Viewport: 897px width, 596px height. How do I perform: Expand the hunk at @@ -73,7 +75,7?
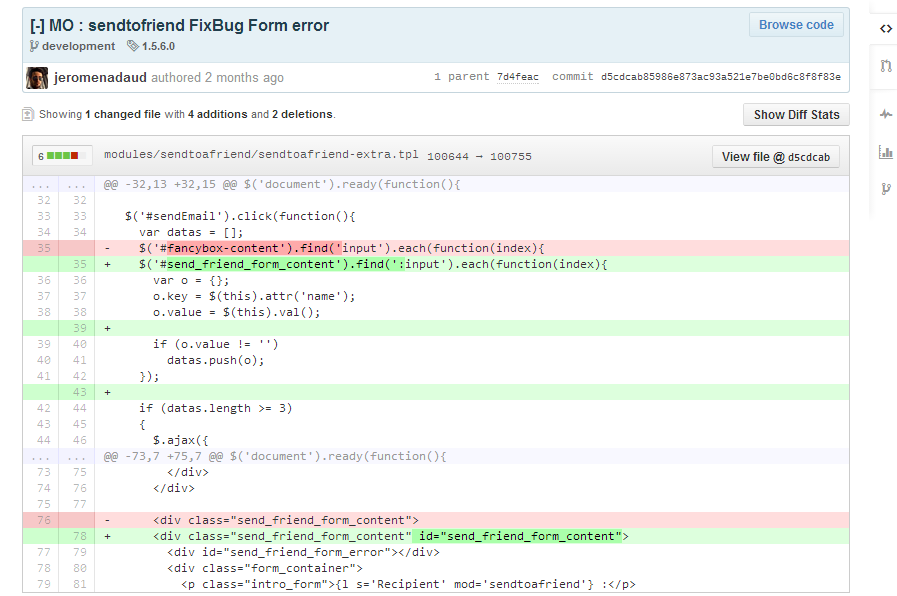58,456
